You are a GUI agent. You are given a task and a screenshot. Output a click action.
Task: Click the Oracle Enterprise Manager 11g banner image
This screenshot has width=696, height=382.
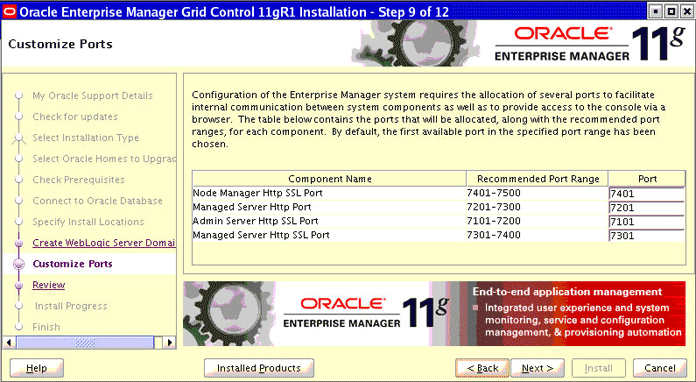tap(434, 314)
